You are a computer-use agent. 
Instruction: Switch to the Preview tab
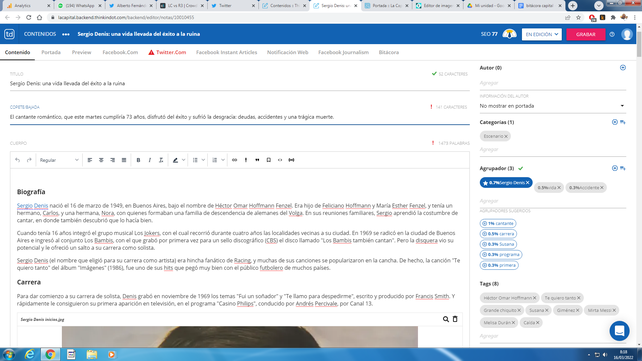click(x=81, y=52)
